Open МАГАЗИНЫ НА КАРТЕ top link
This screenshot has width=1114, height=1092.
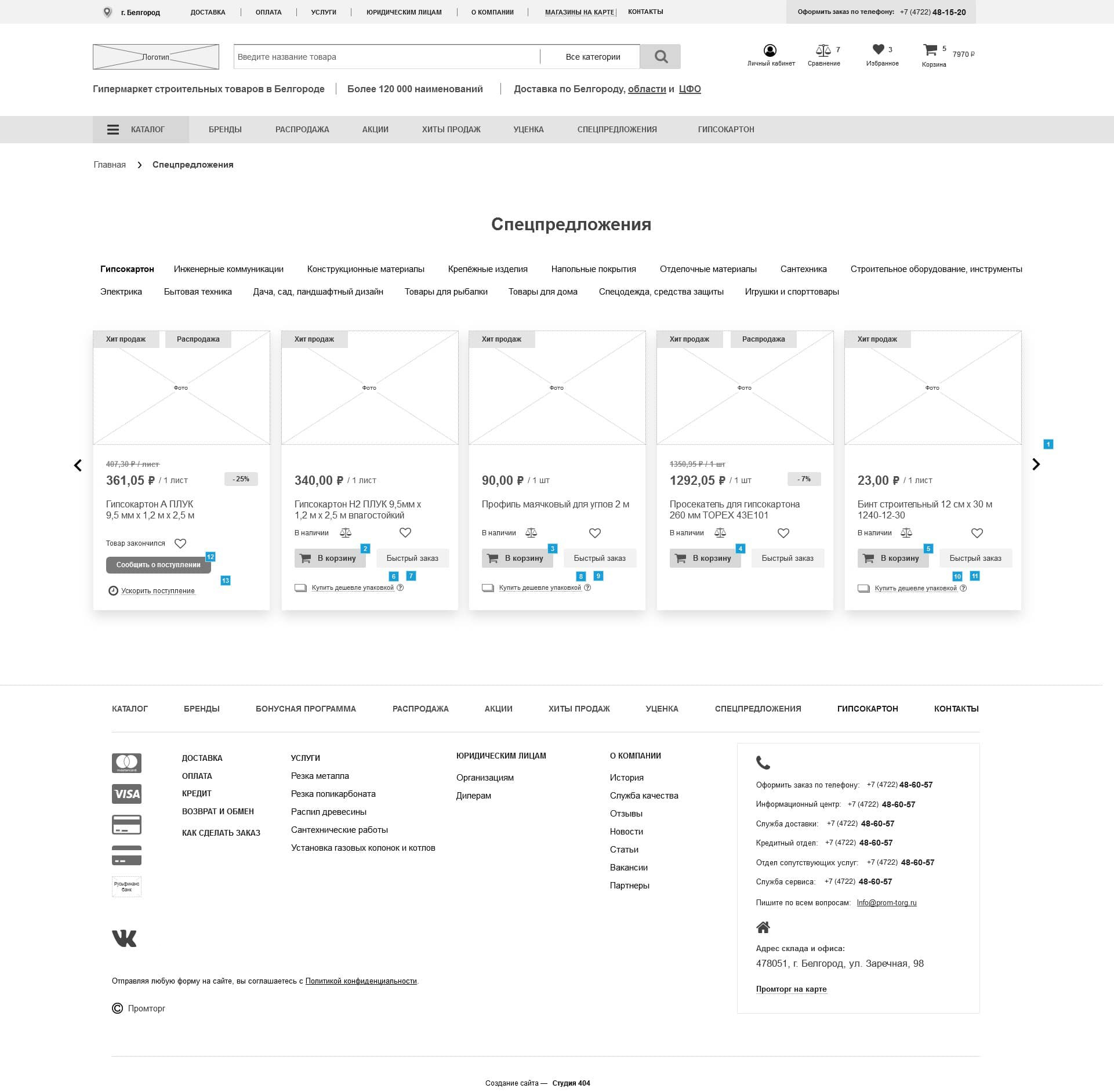(579, 12)
